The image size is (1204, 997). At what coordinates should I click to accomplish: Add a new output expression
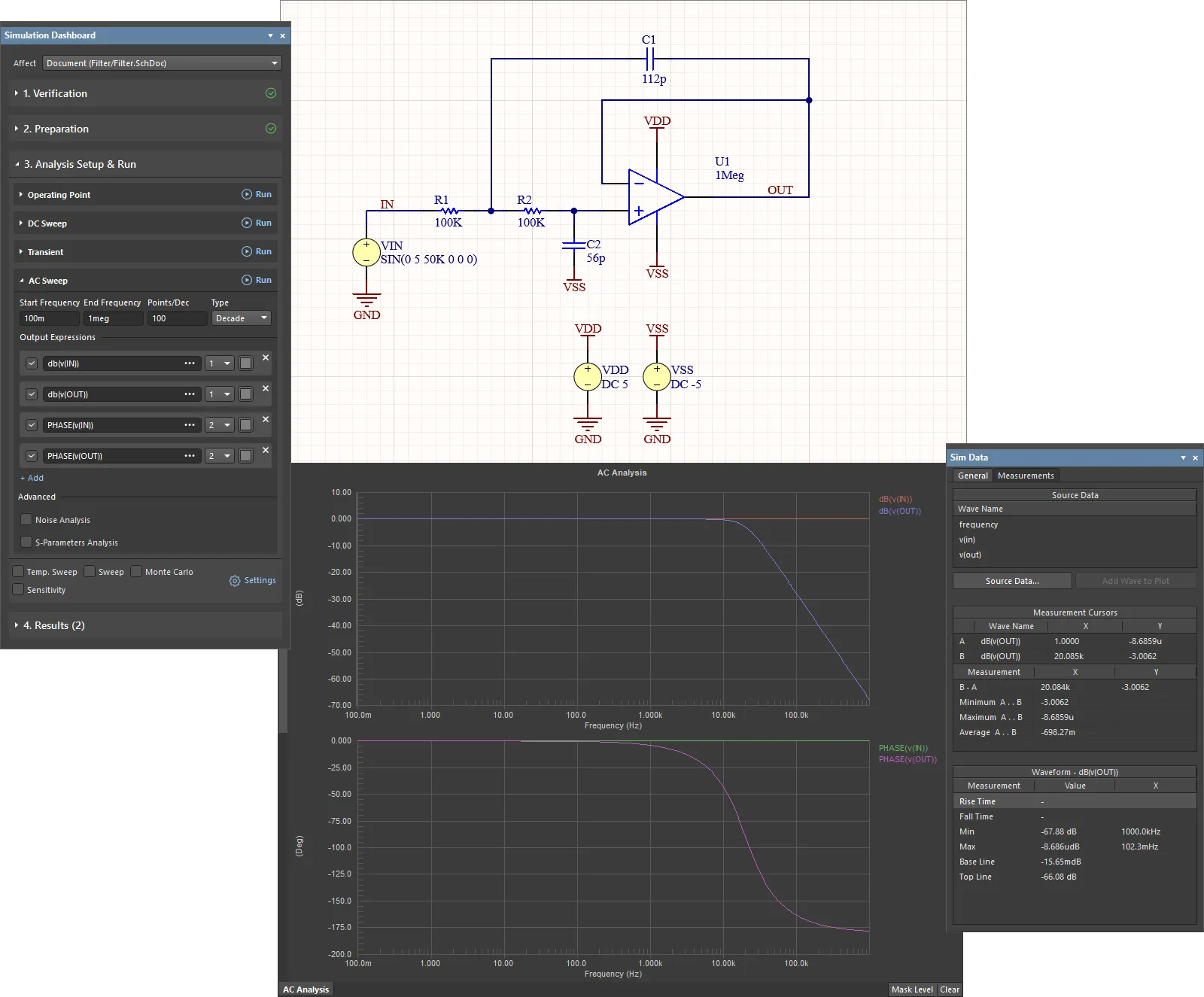pos(32,478)
